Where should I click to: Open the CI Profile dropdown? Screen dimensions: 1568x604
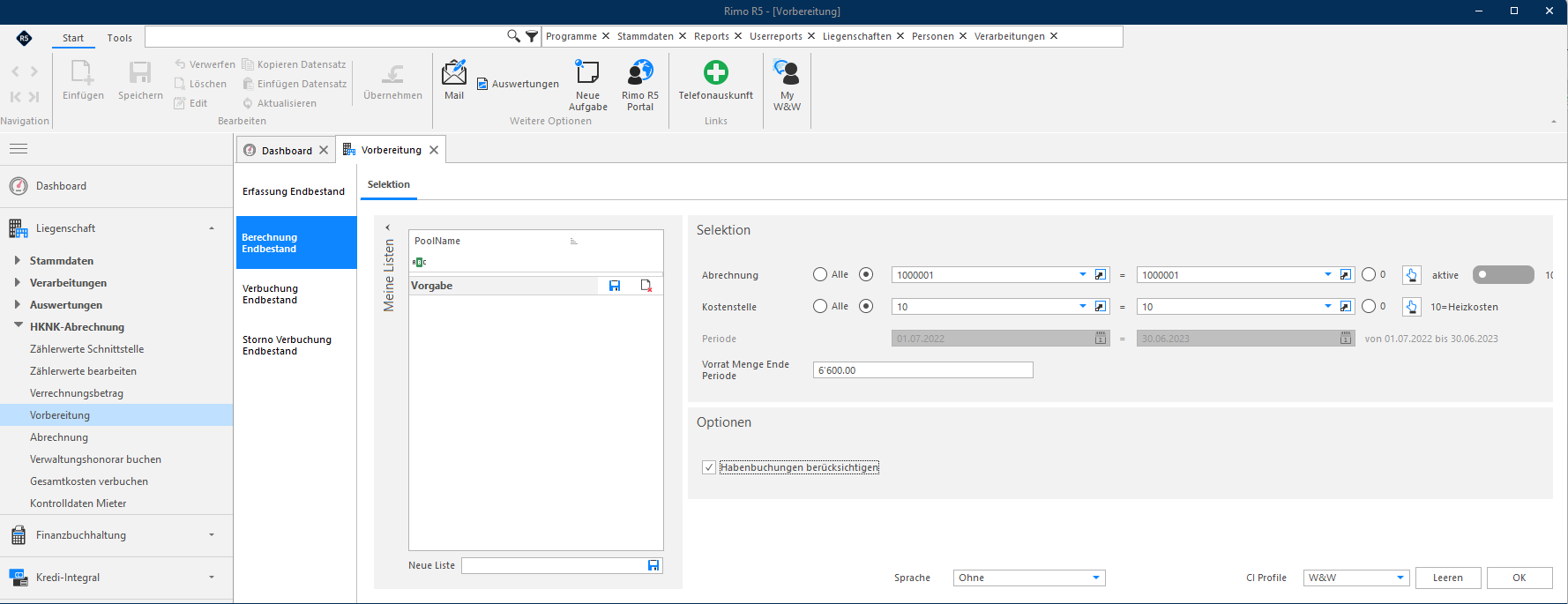tap(1400, 578)
